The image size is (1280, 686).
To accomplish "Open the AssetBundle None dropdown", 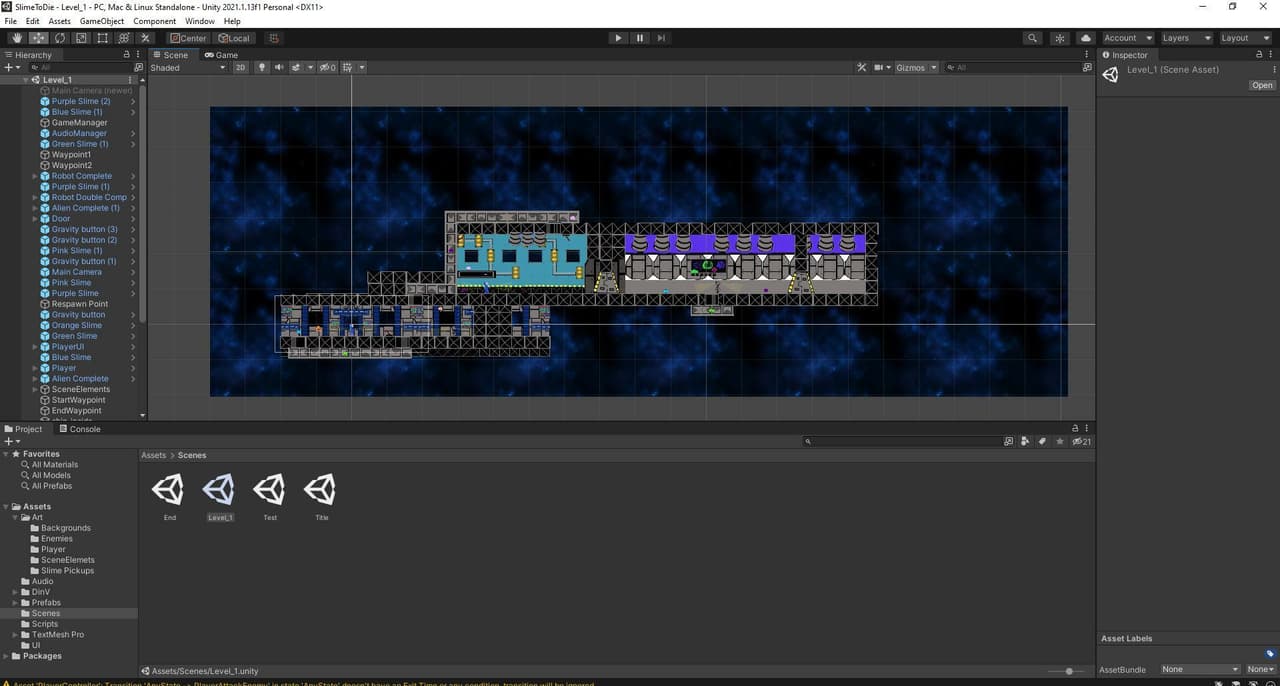I will tap(1200, 669).
